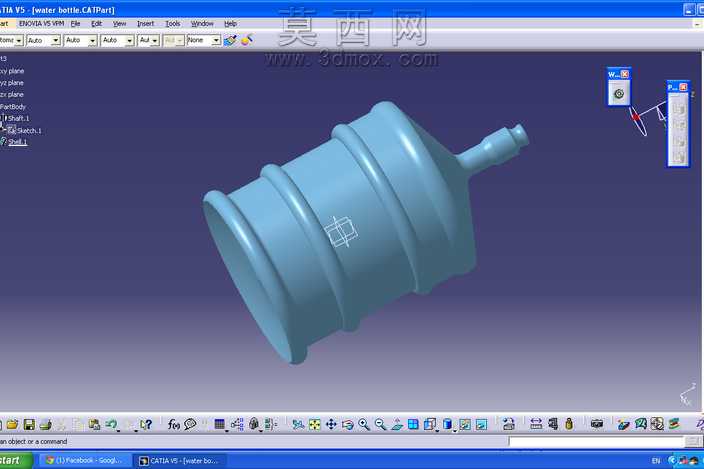This screenshot has width=704, height=469.
Task: Open the File menu
Action: click(x=75, y=23)
